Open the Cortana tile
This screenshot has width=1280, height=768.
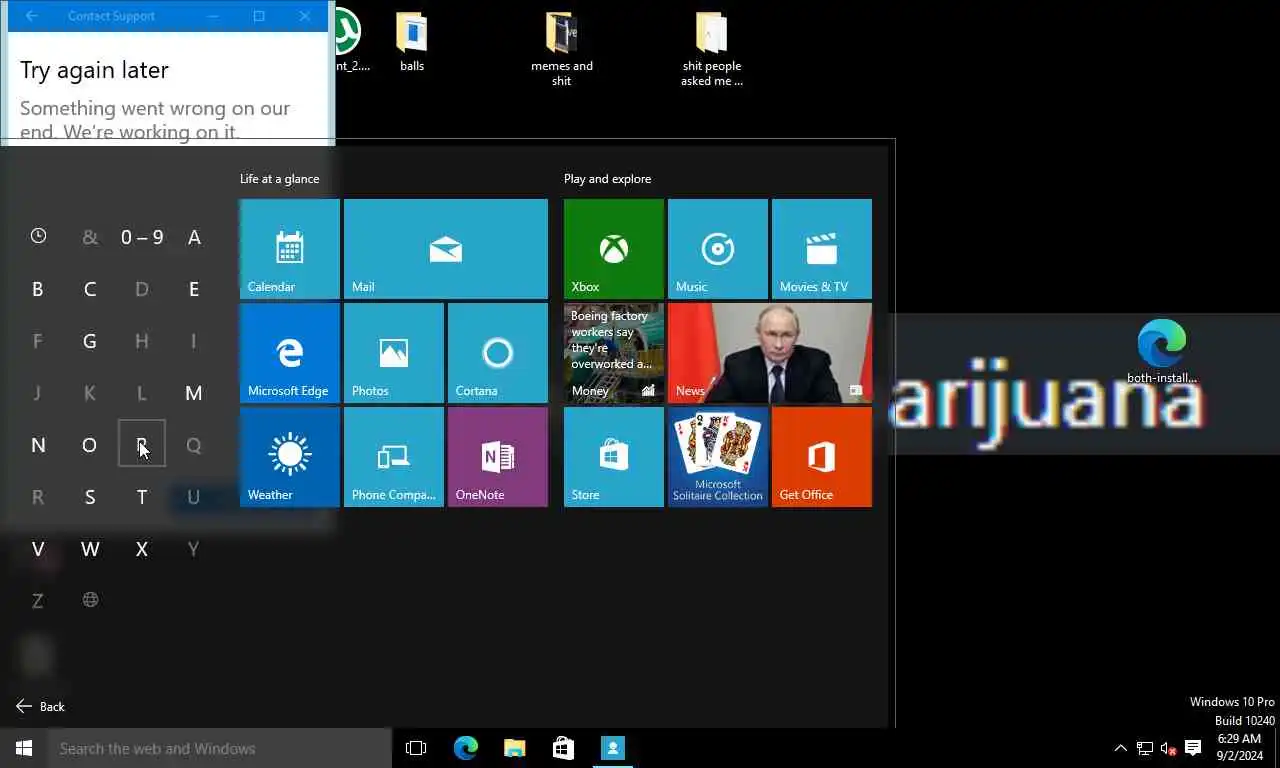pos(498,353)
